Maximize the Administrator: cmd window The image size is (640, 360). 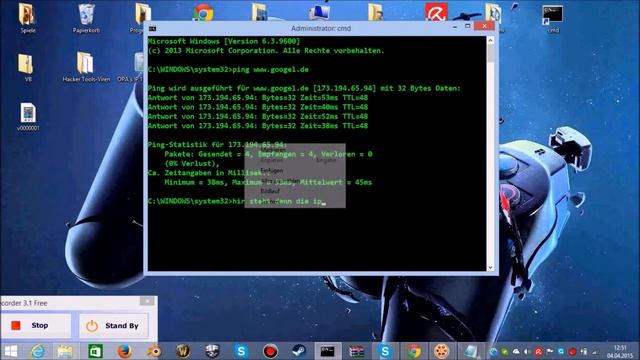tap(468, 27)
